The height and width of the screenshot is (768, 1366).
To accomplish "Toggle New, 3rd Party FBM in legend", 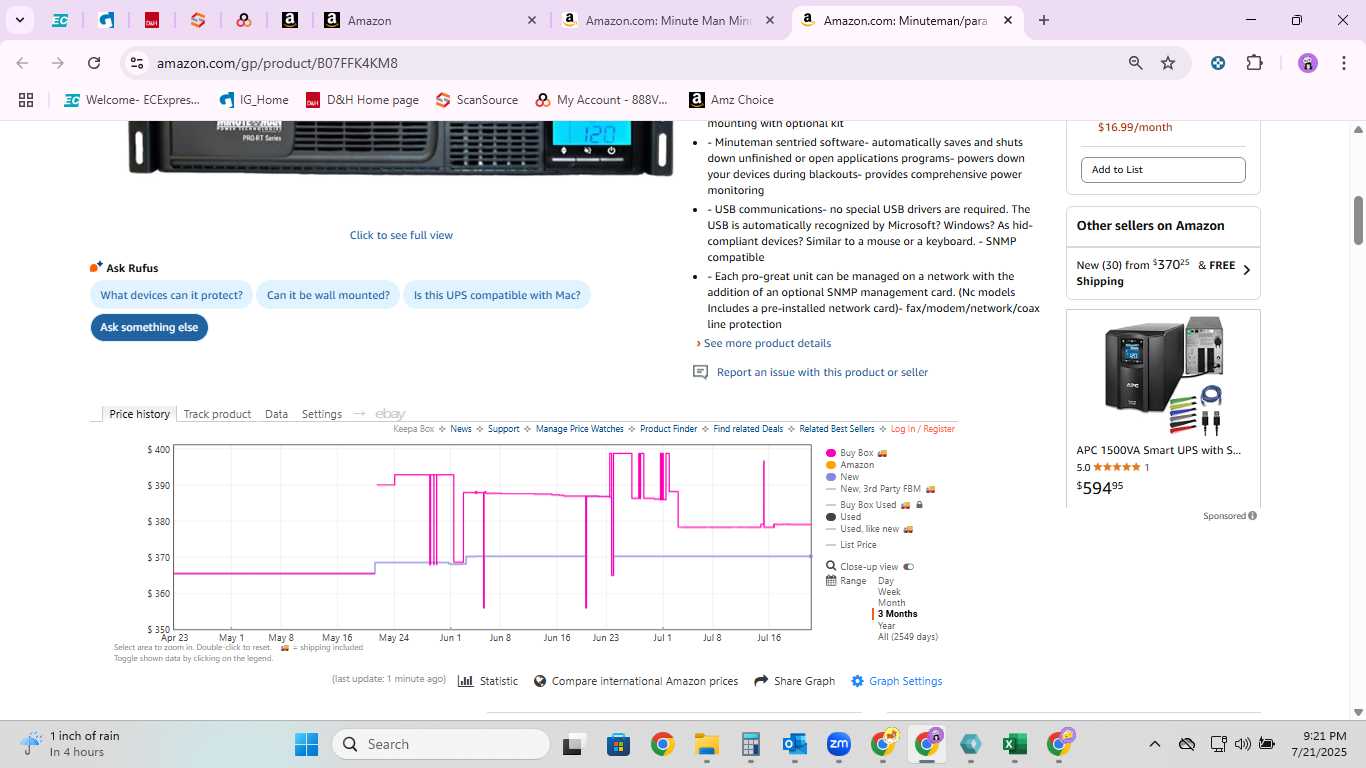I will 880,489.
